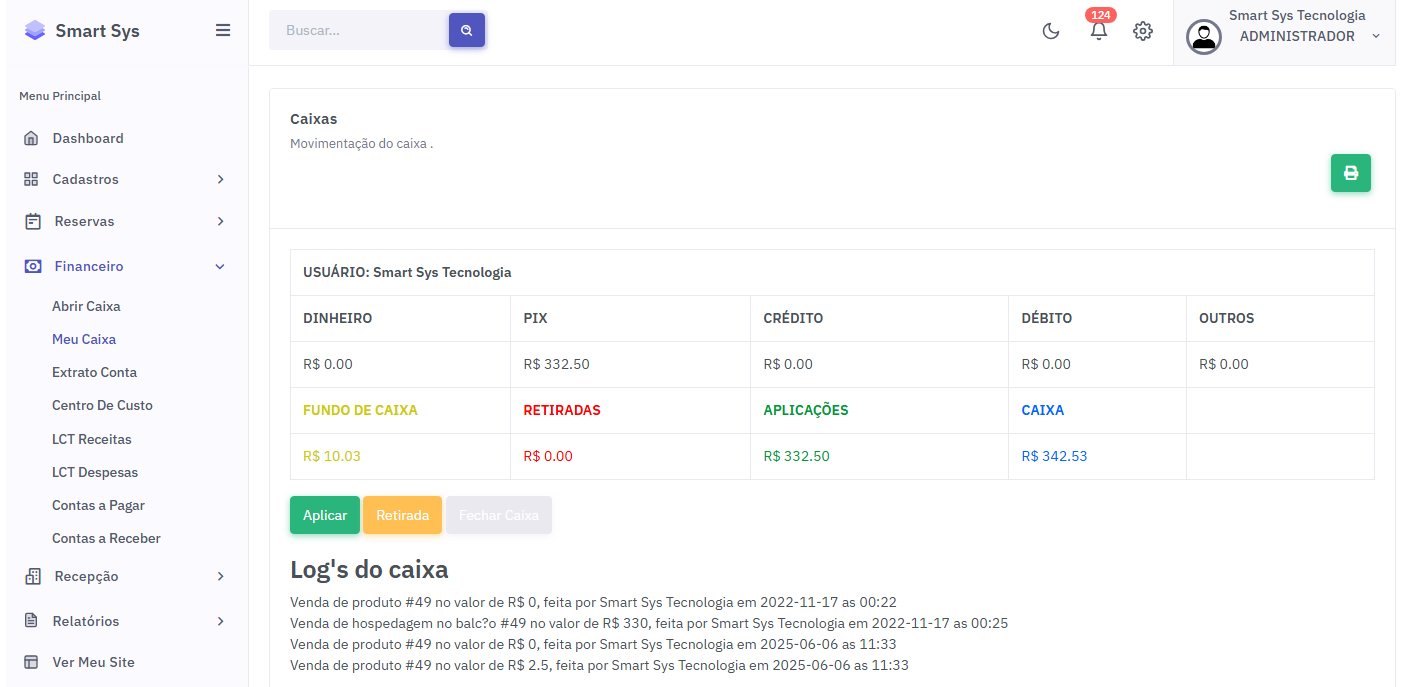
Task: Click the search magnifier button
Action: (x=467, y=30)
